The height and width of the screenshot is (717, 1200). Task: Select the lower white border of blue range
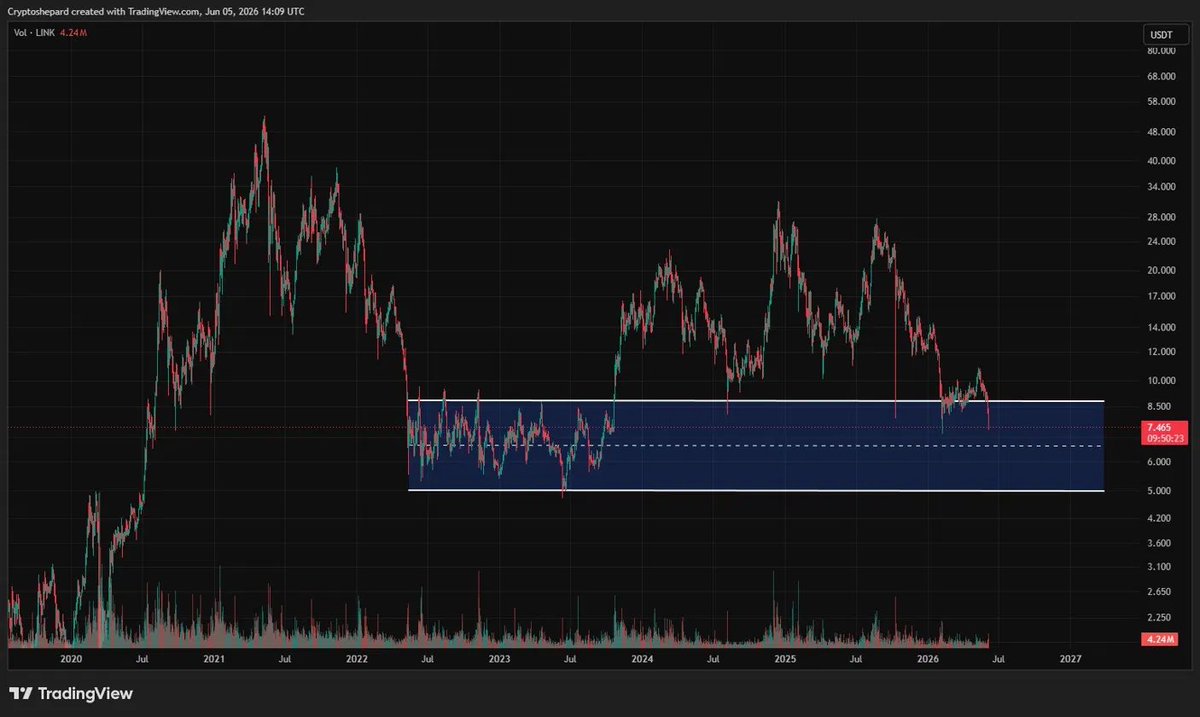(x=756, y=491)
